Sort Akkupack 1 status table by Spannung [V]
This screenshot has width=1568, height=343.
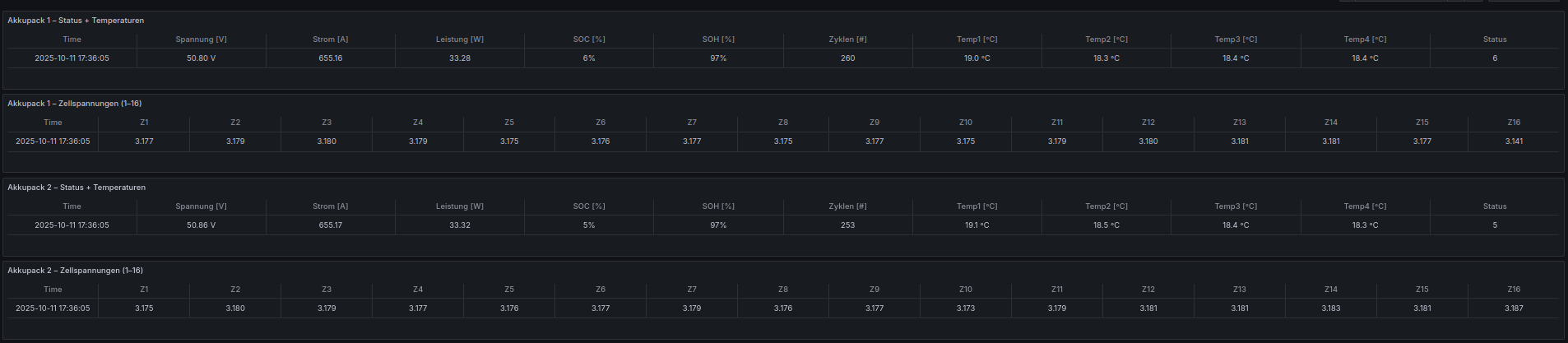(201, 39)
